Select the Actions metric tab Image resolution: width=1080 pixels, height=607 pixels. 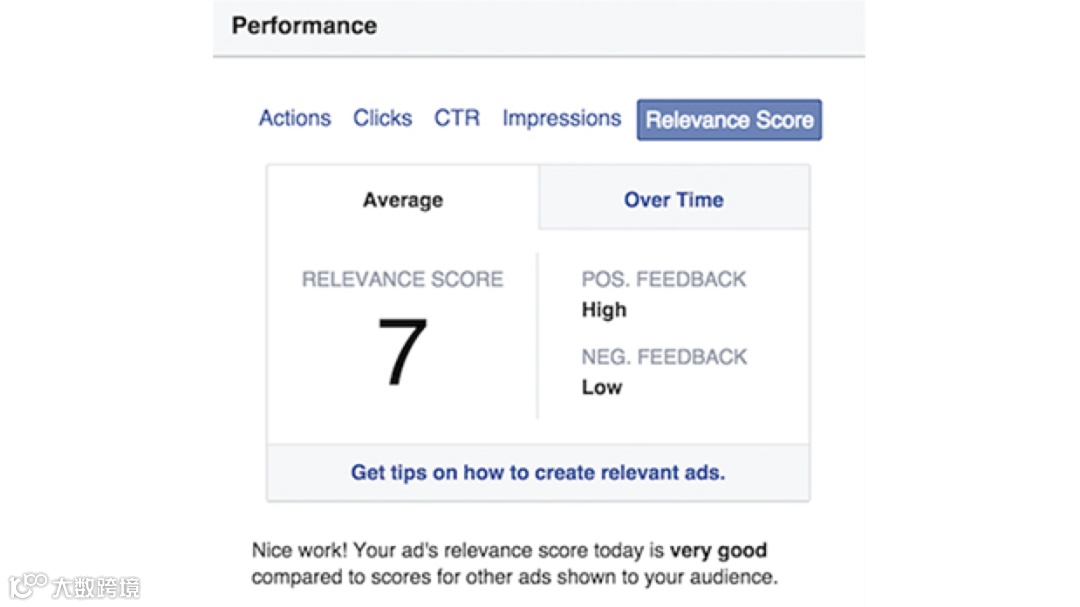294,118
